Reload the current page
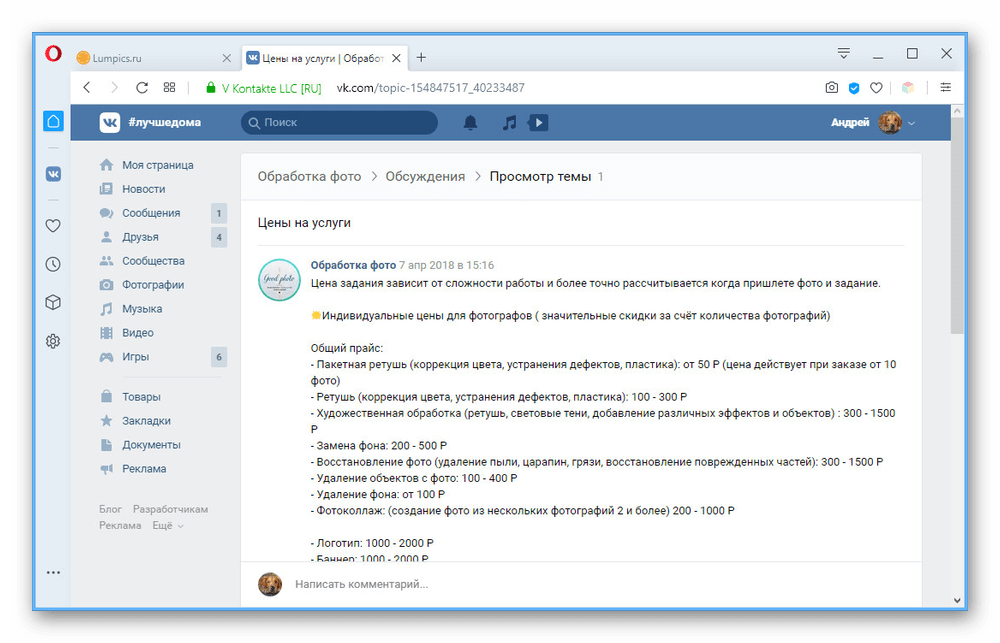 [x=142, y=87]
